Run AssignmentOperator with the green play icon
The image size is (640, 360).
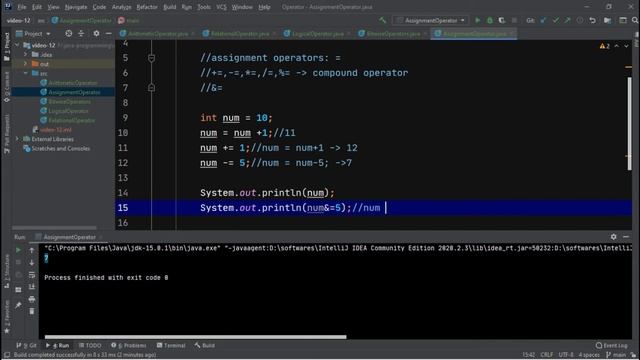478,20
